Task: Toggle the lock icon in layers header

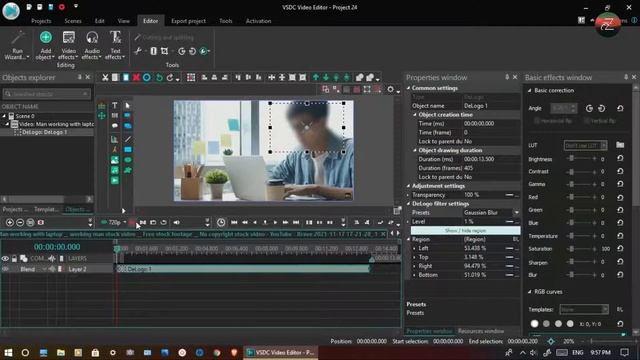Action: tap(14, 258)
